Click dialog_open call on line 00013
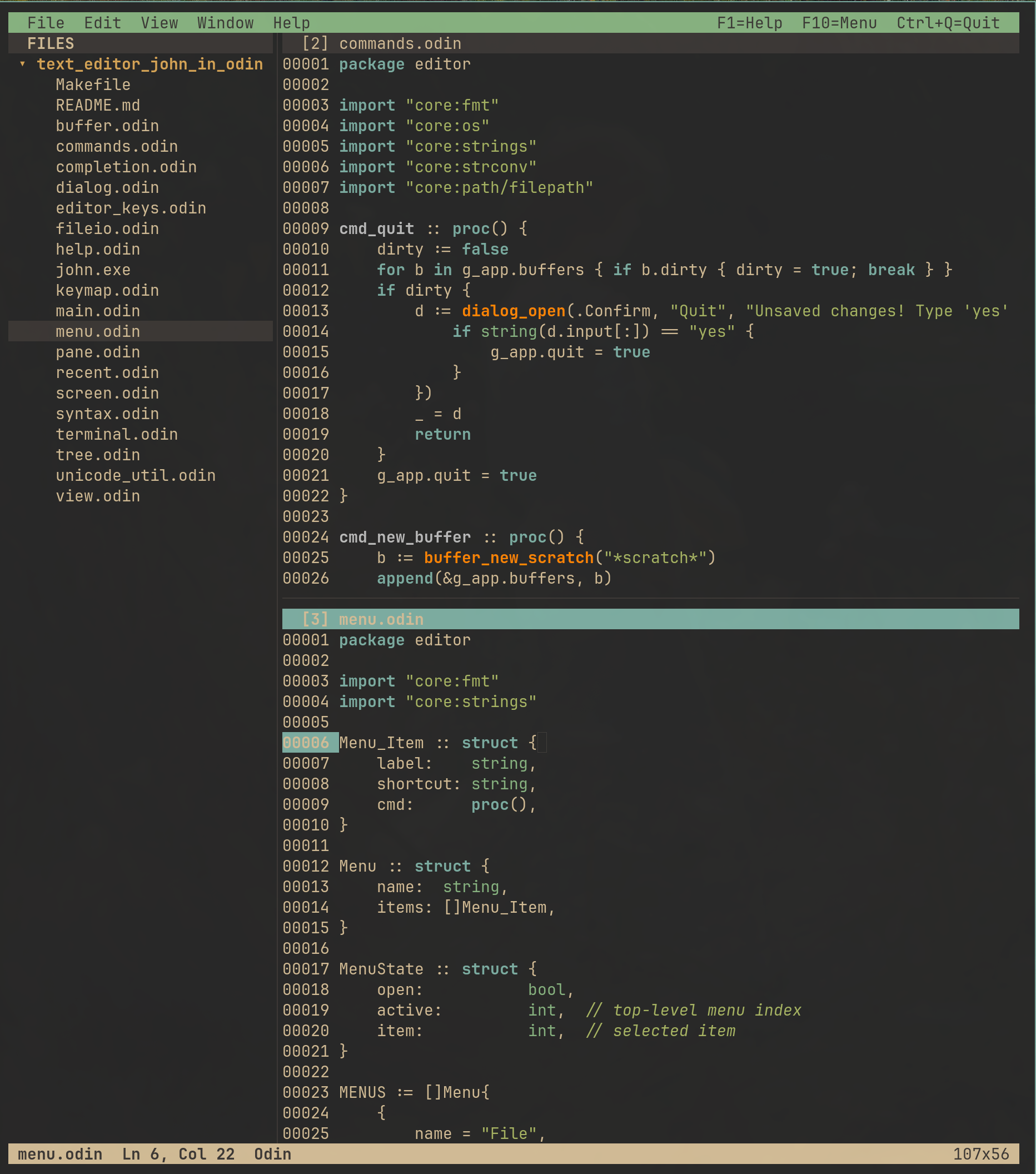The image size is (1036, 1174). coord(514,311)
